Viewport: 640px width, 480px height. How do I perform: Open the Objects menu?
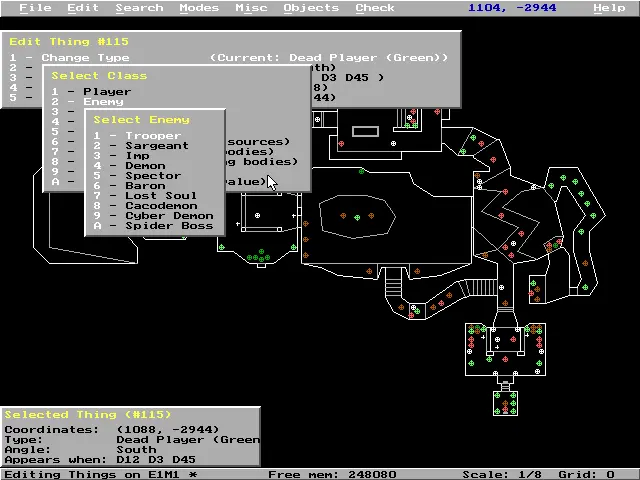[x=311, y=8]
